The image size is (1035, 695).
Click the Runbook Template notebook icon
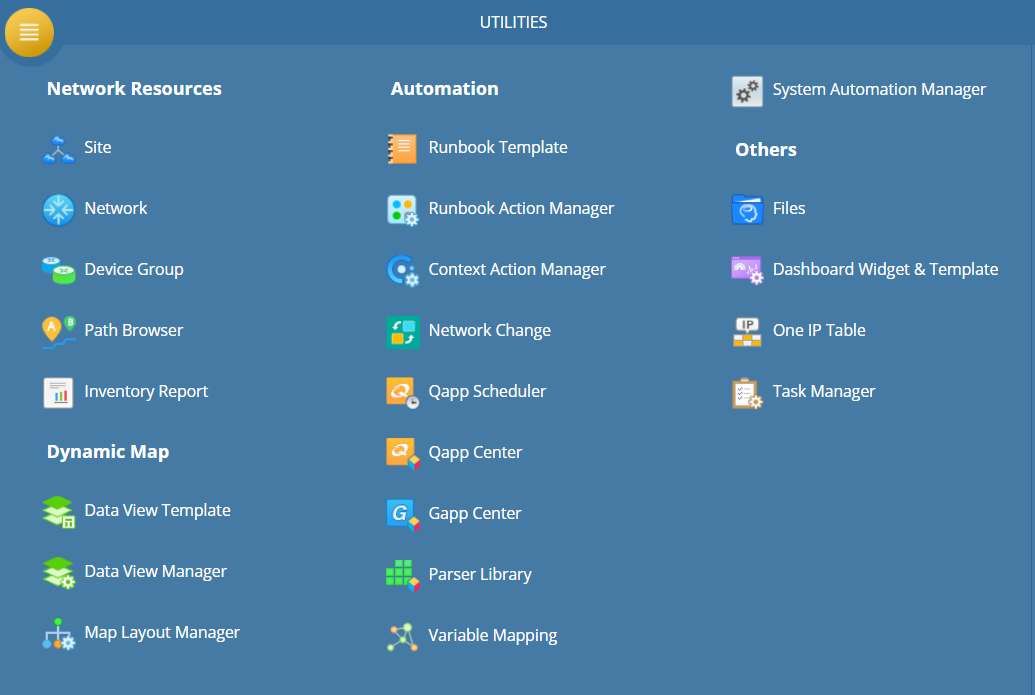[402, 148]
